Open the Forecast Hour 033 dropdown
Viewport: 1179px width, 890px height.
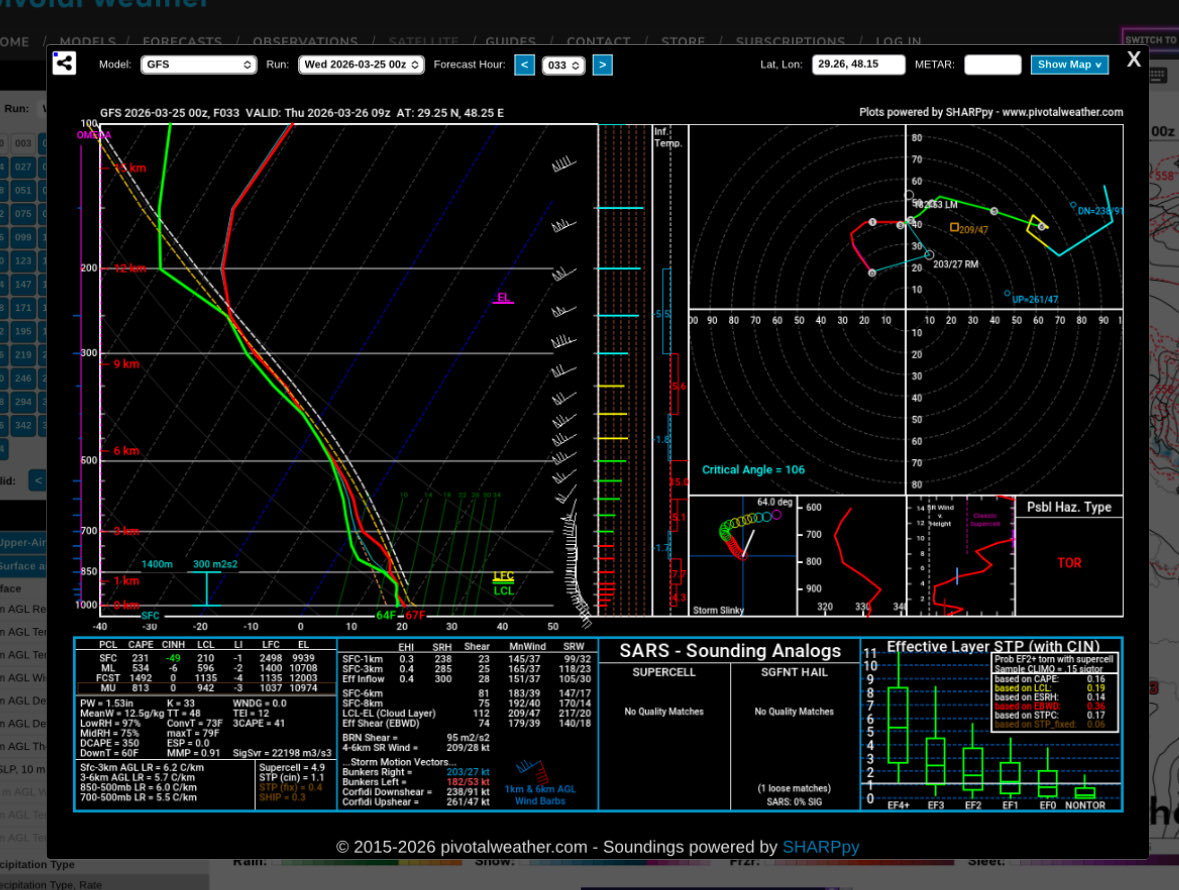[x=563, y=65]
